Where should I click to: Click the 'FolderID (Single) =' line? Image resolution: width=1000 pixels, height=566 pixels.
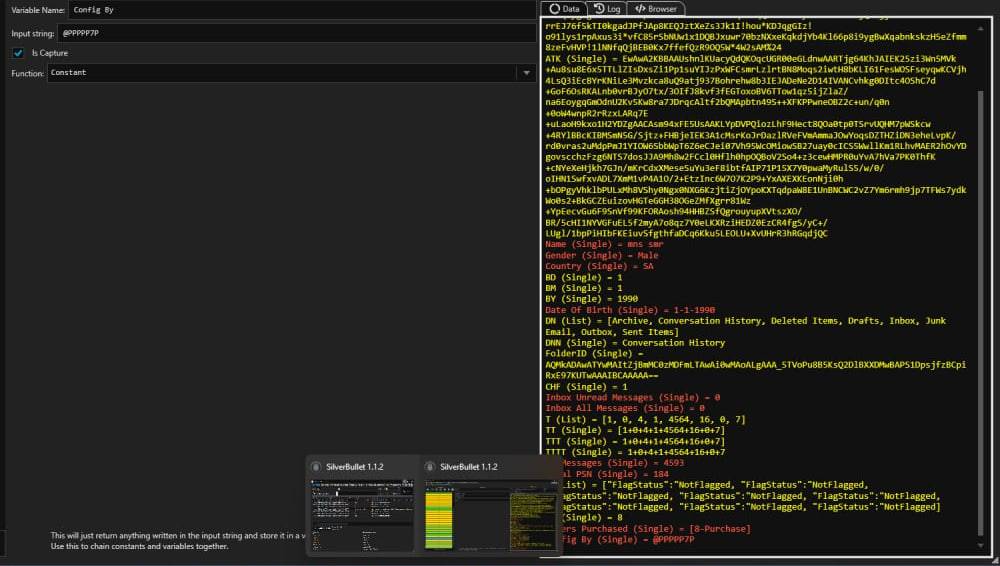point(594,354)
